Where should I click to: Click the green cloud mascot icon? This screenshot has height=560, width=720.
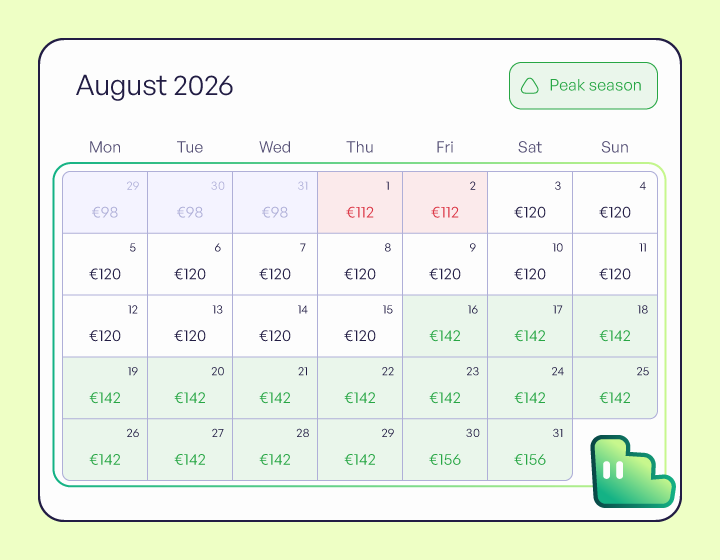coord(633,471)
